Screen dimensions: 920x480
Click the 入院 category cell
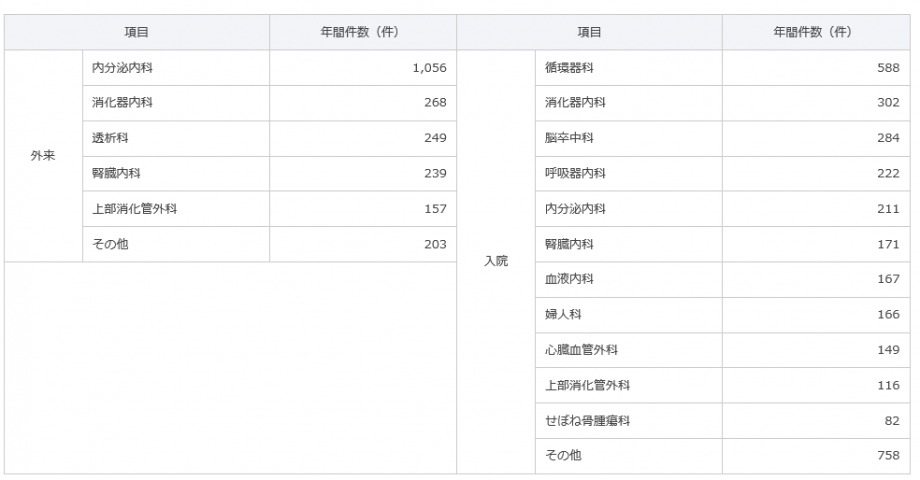click(x=496, y=261)
